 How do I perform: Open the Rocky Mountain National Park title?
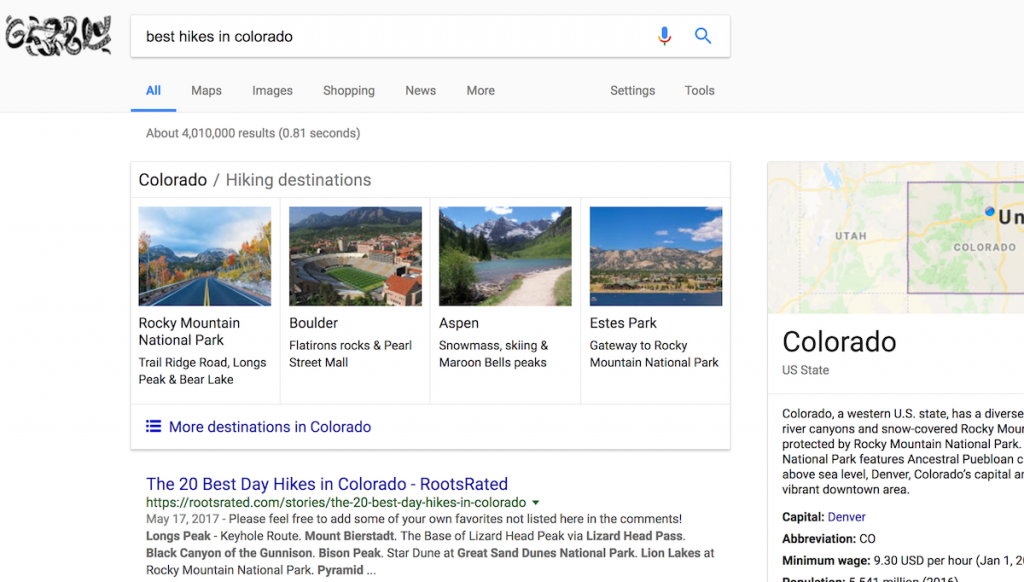(x=189, y=331)
